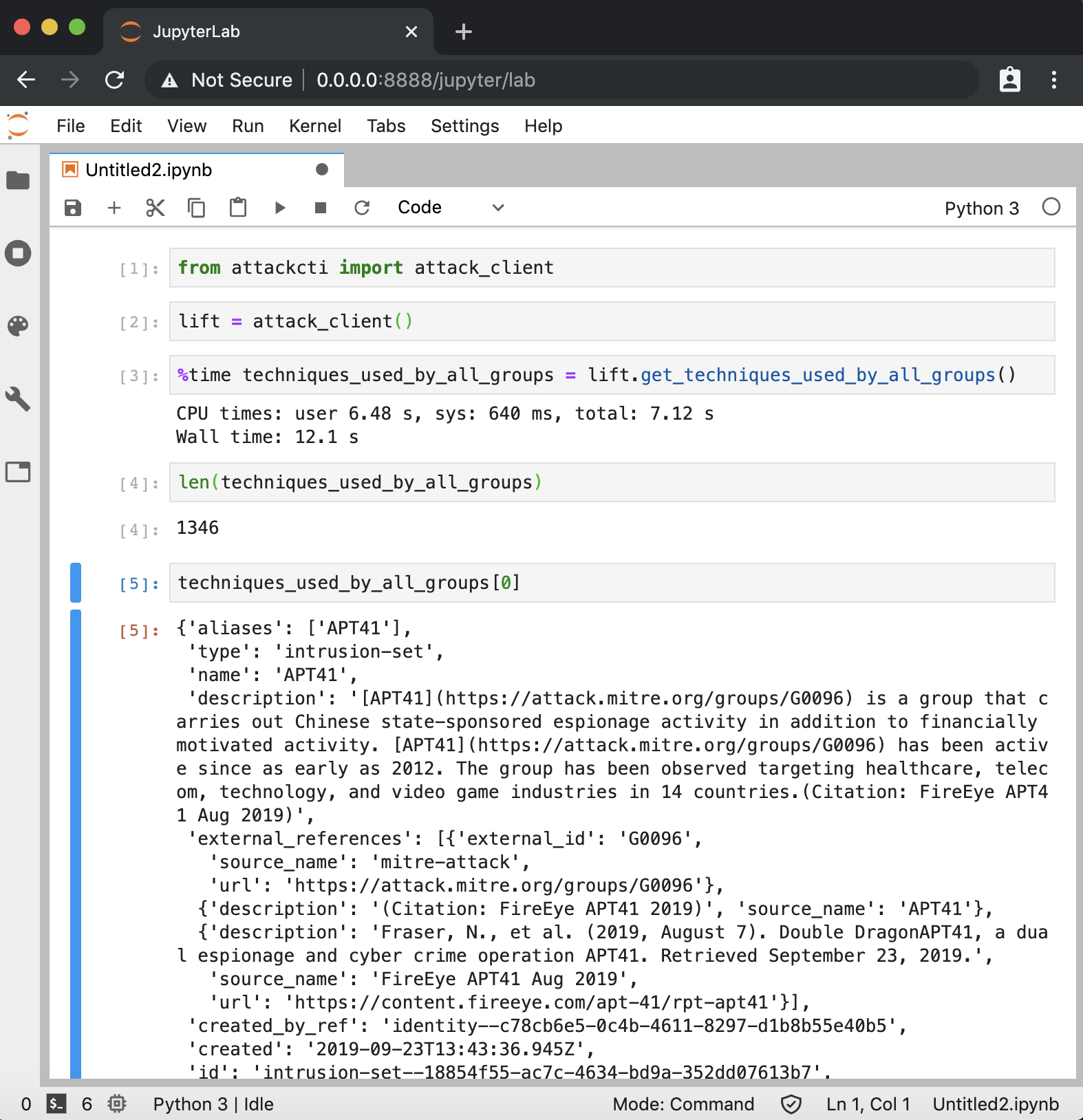Click the kernel chip icon in status bar
The width and height of the screenshot is (1083, 1120).
point(117,1104)
